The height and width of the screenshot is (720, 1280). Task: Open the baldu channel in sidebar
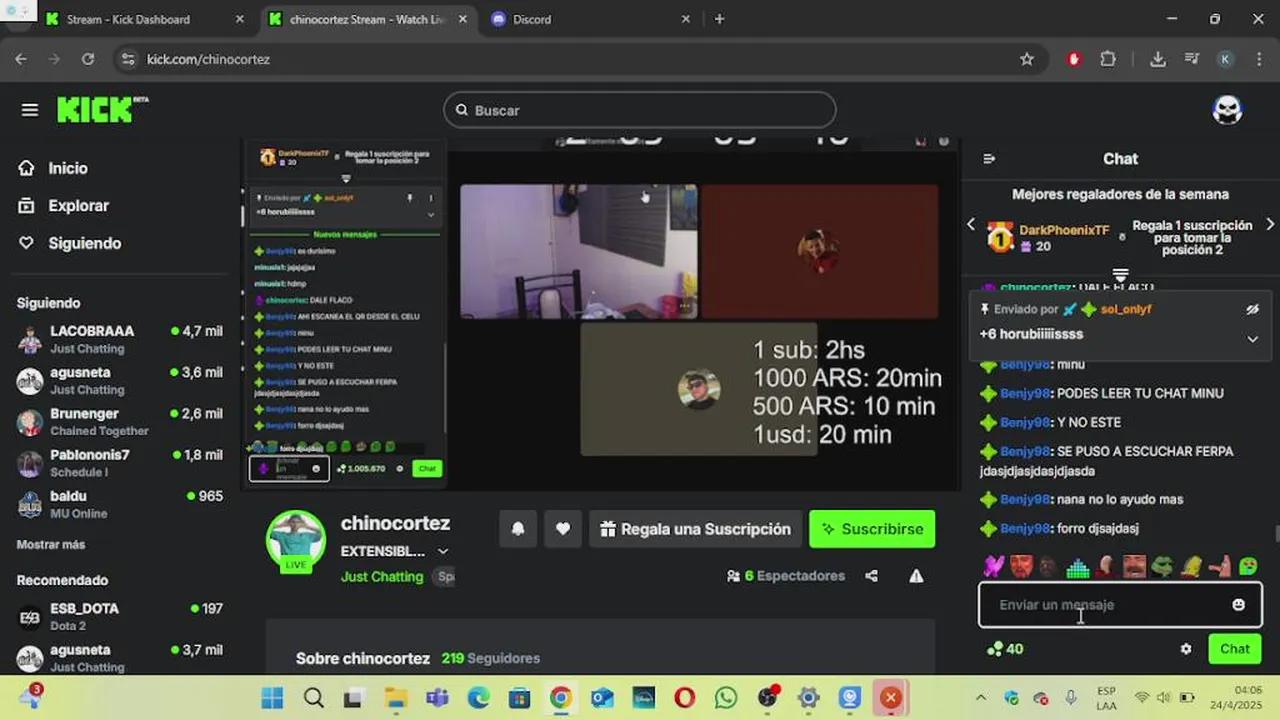[120, 504]
